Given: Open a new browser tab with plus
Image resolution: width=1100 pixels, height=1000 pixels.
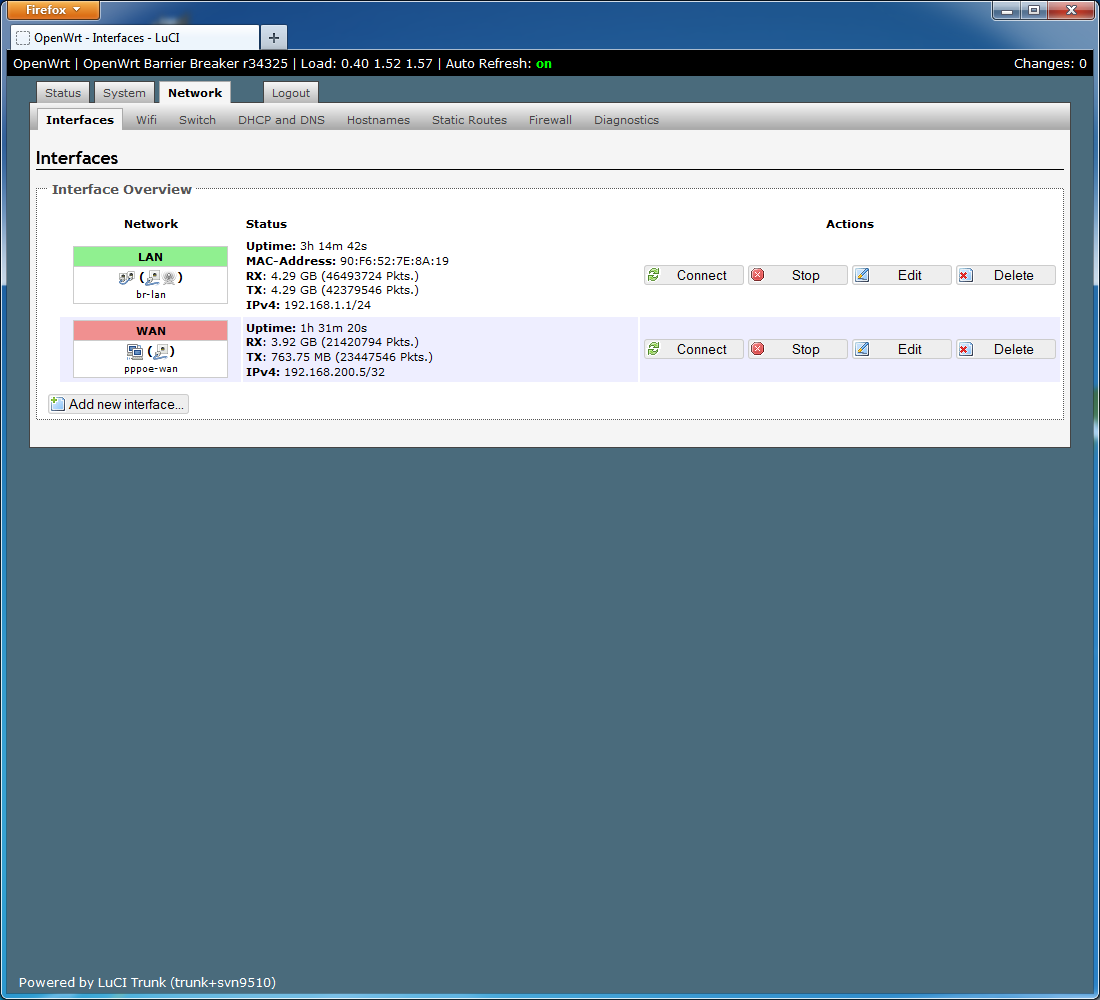Looking at the screenshot, I should 274,37.
